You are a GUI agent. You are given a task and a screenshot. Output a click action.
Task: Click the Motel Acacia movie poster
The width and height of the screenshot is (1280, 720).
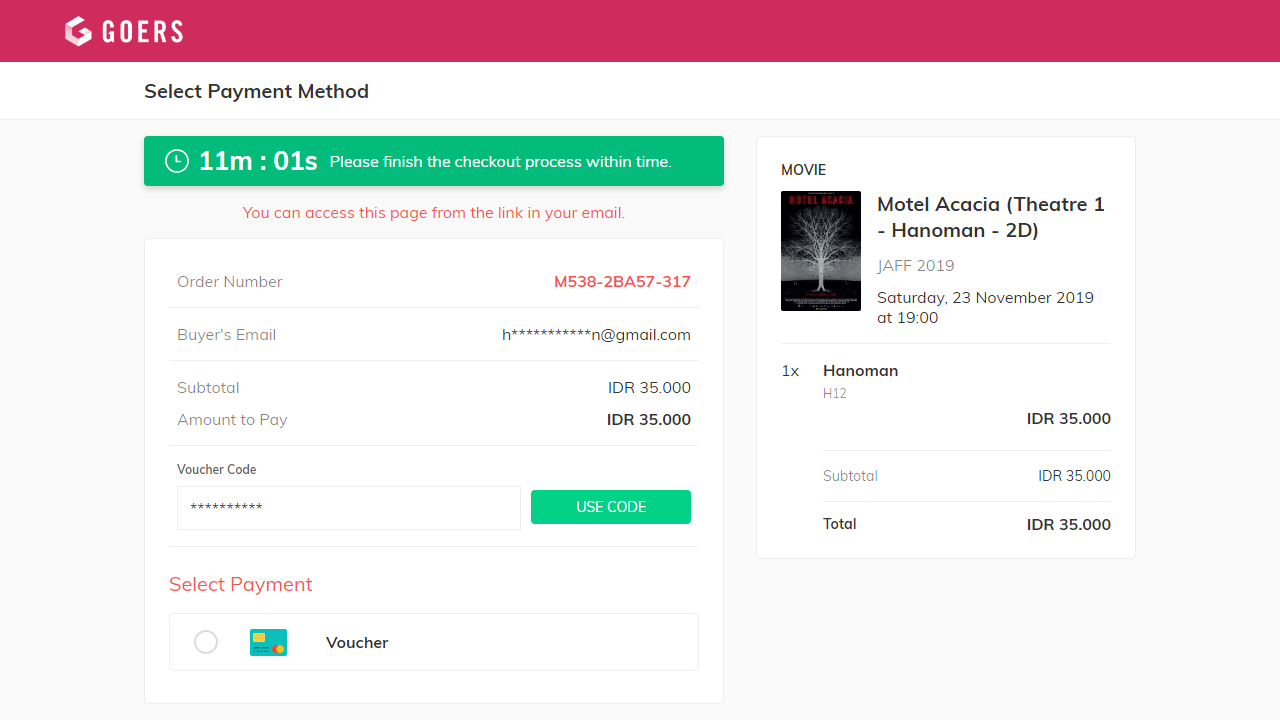point(820,251)
